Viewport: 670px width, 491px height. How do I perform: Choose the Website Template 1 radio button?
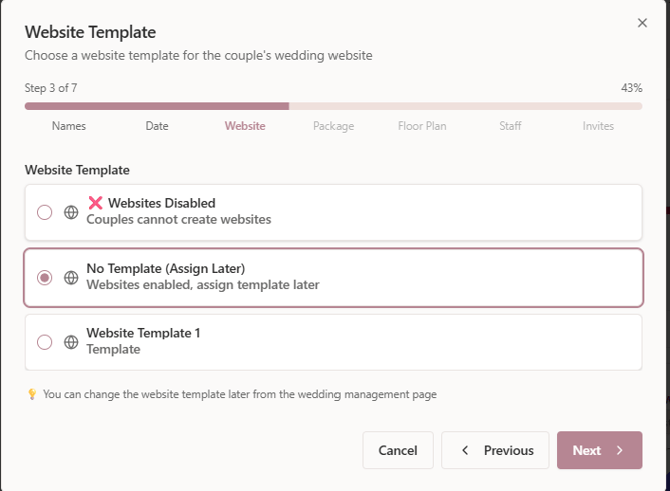(x=44, y=342)
